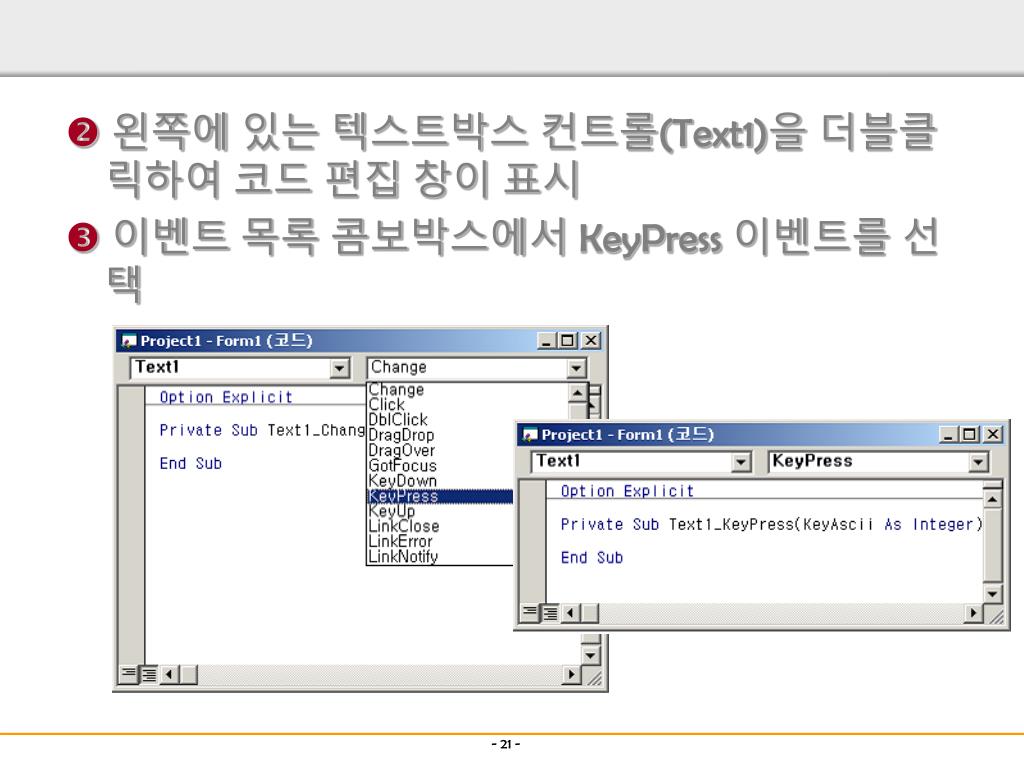Image resolution: width=1024 pixels, height=768 pixels.
Task: Choose DragDrop from the event list
Action: (x=401, y=435)
